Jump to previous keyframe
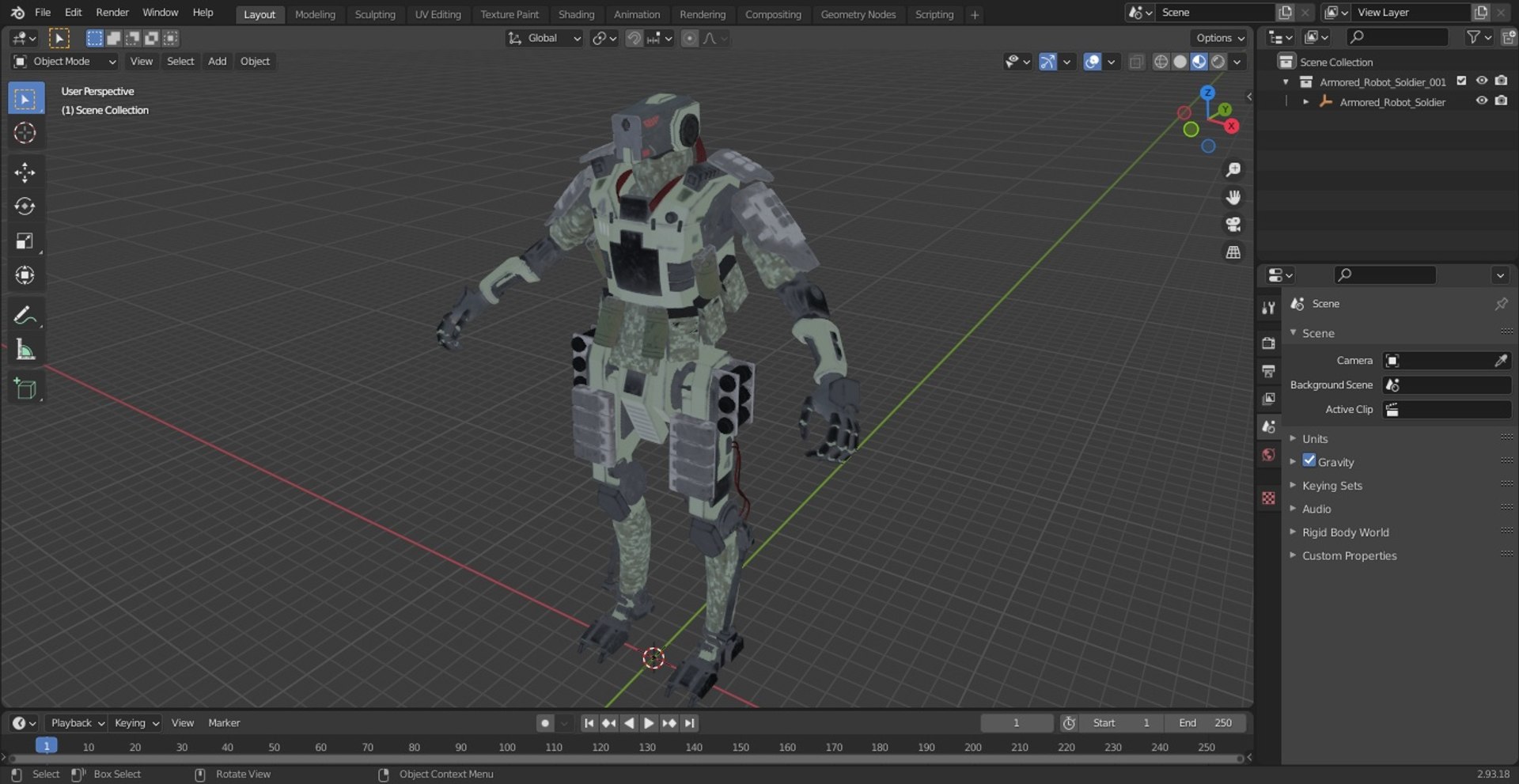This screenshot has width=1519, height=784. coord(608,723)
